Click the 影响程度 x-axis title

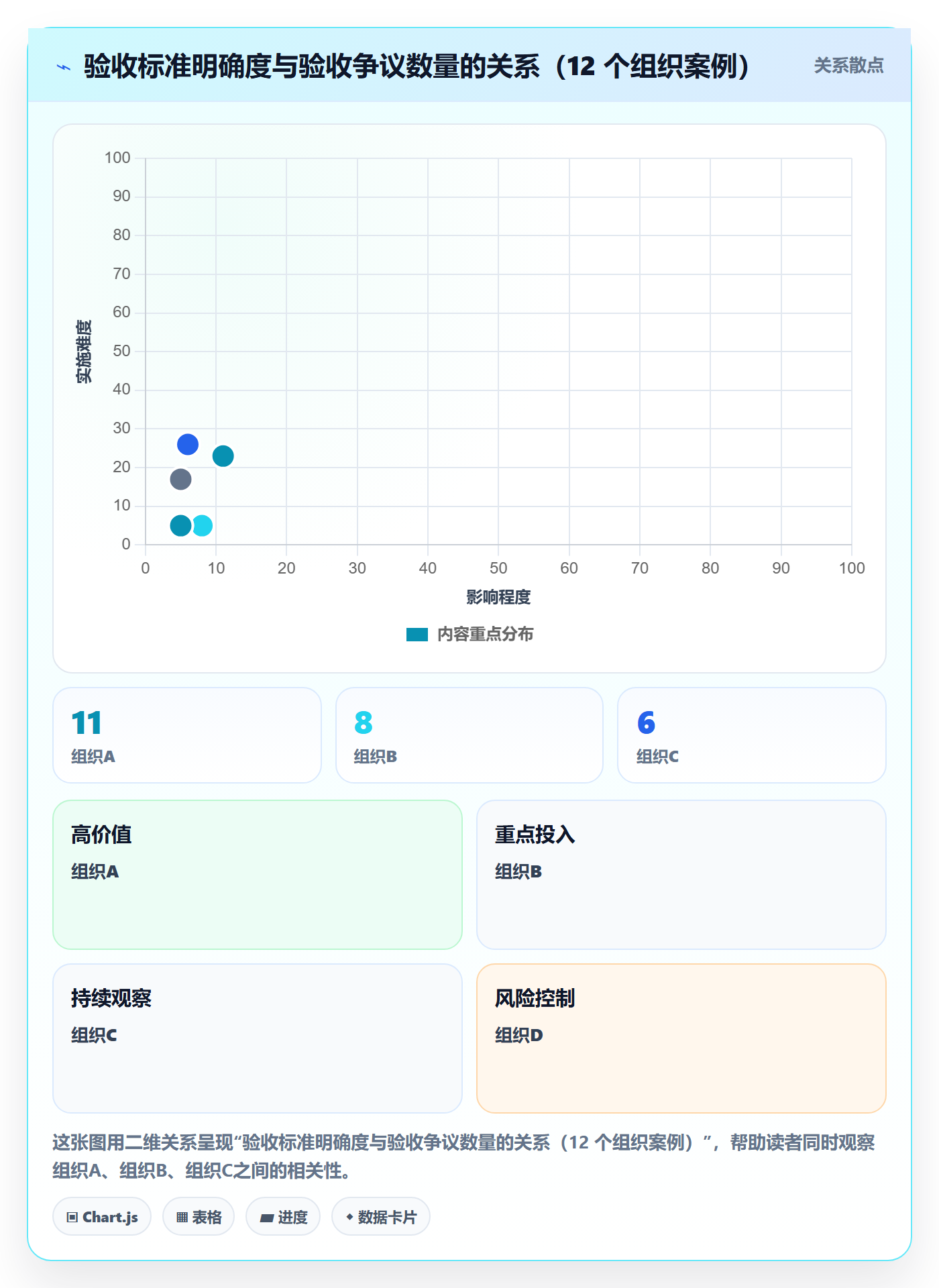[498, 597]
